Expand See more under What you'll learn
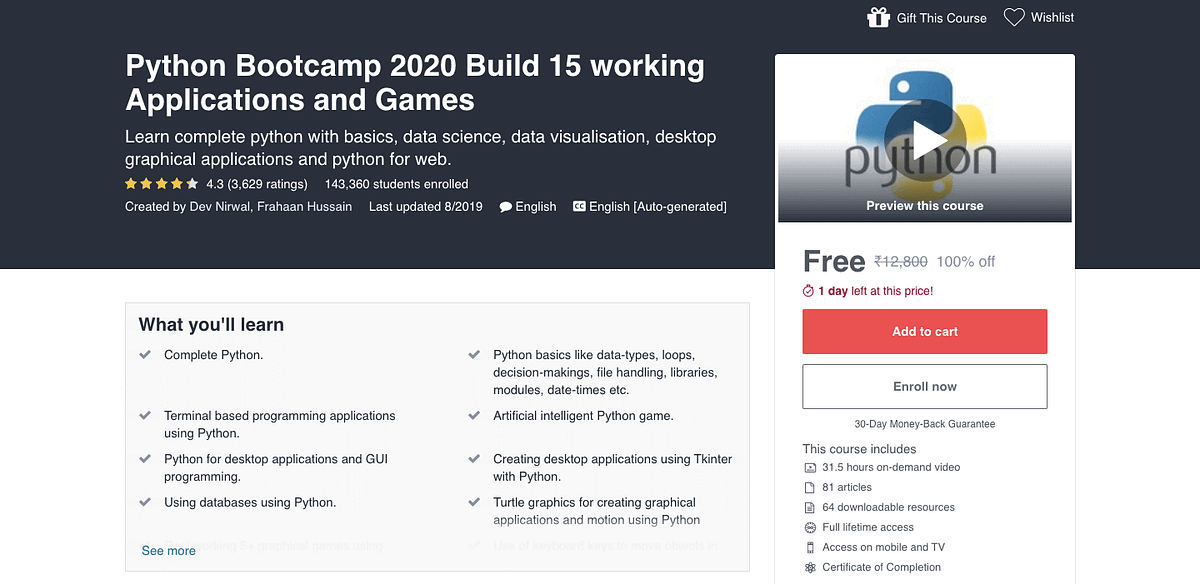This screenshot has height=584, width=1200. coord(168,550)
